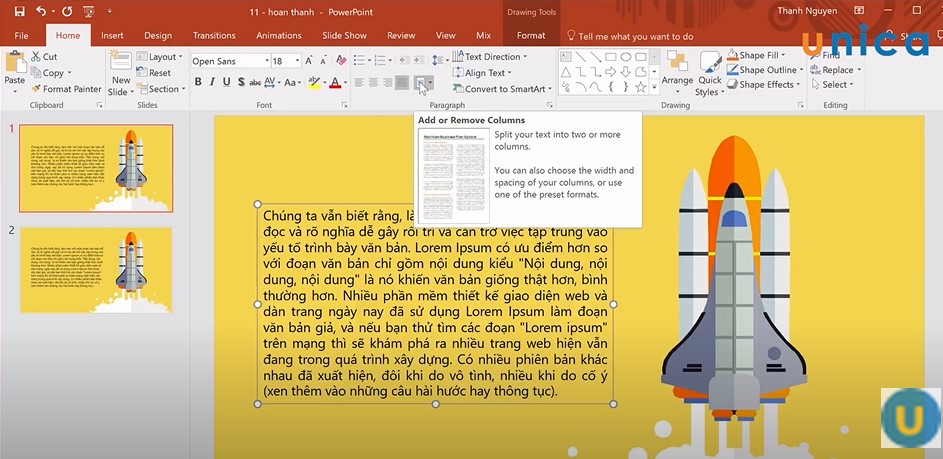
Task: Align text left
Action: (x=359, y=82)
